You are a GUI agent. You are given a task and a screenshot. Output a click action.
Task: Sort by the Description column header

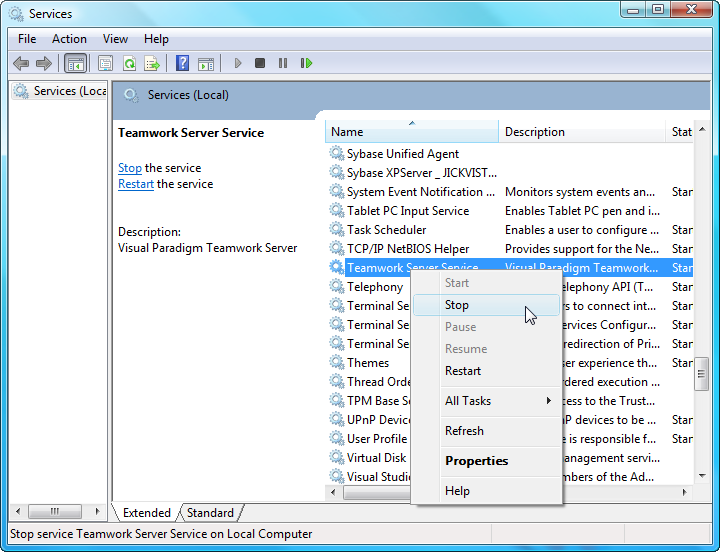pyautogui.click(x=582, y=132)
